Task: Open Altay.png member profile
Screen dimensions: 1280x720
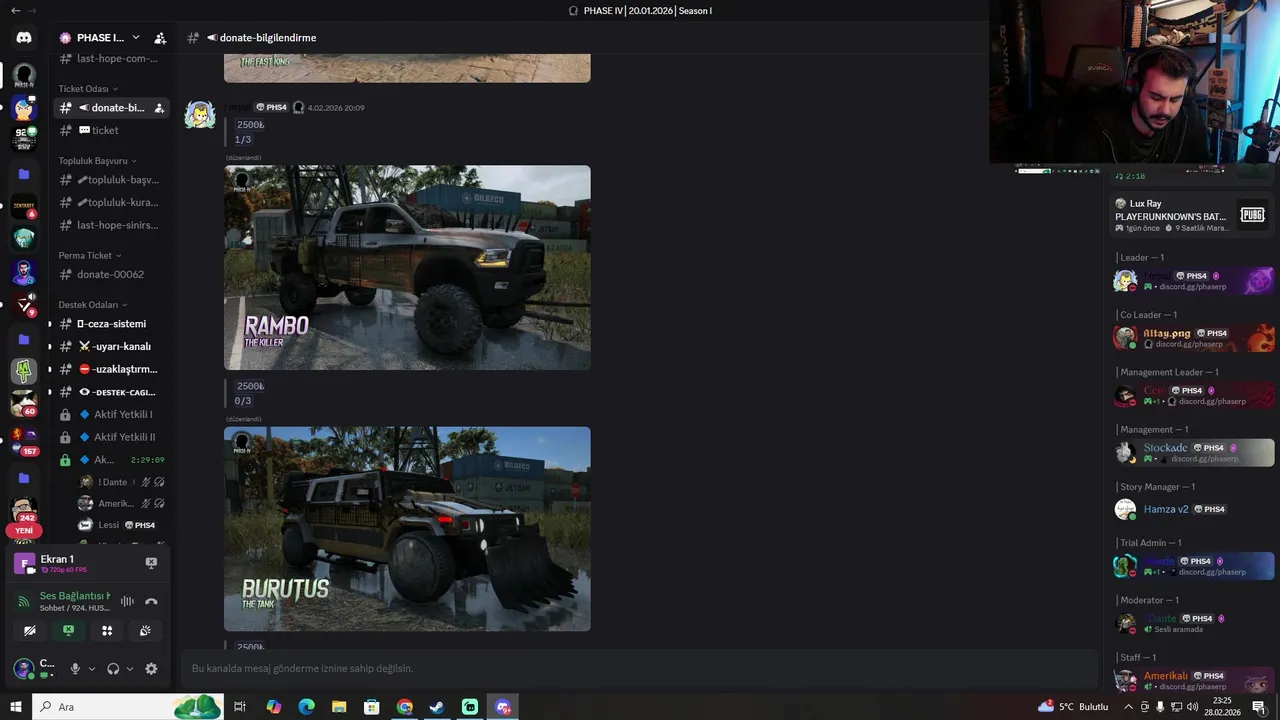Action: [1193, 338]
